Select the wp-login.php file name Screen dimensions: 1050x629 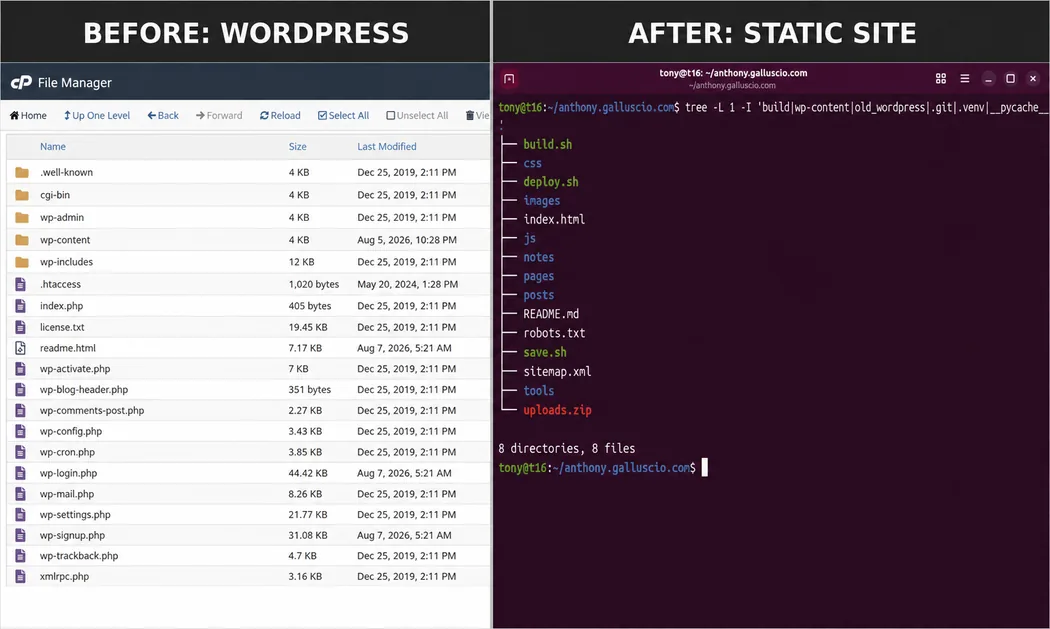coord(68,473)
